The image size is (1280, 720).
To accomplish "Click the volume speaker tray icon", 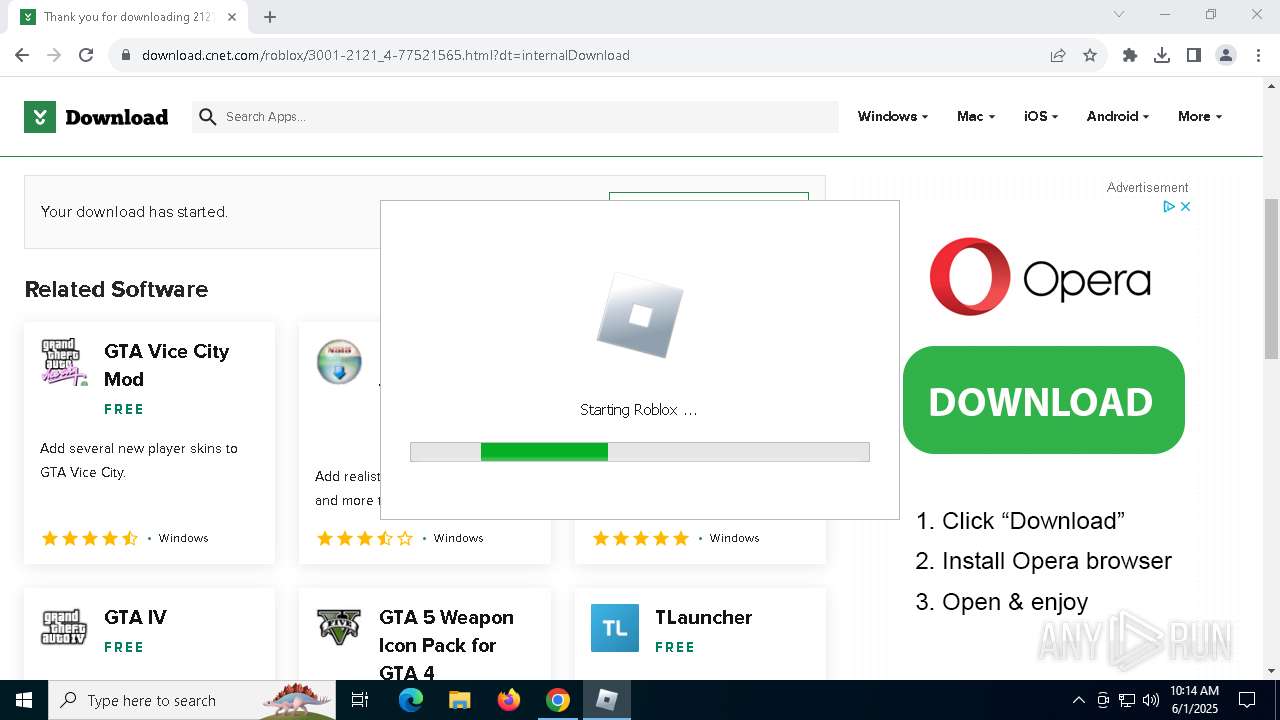I will 1151,700.
